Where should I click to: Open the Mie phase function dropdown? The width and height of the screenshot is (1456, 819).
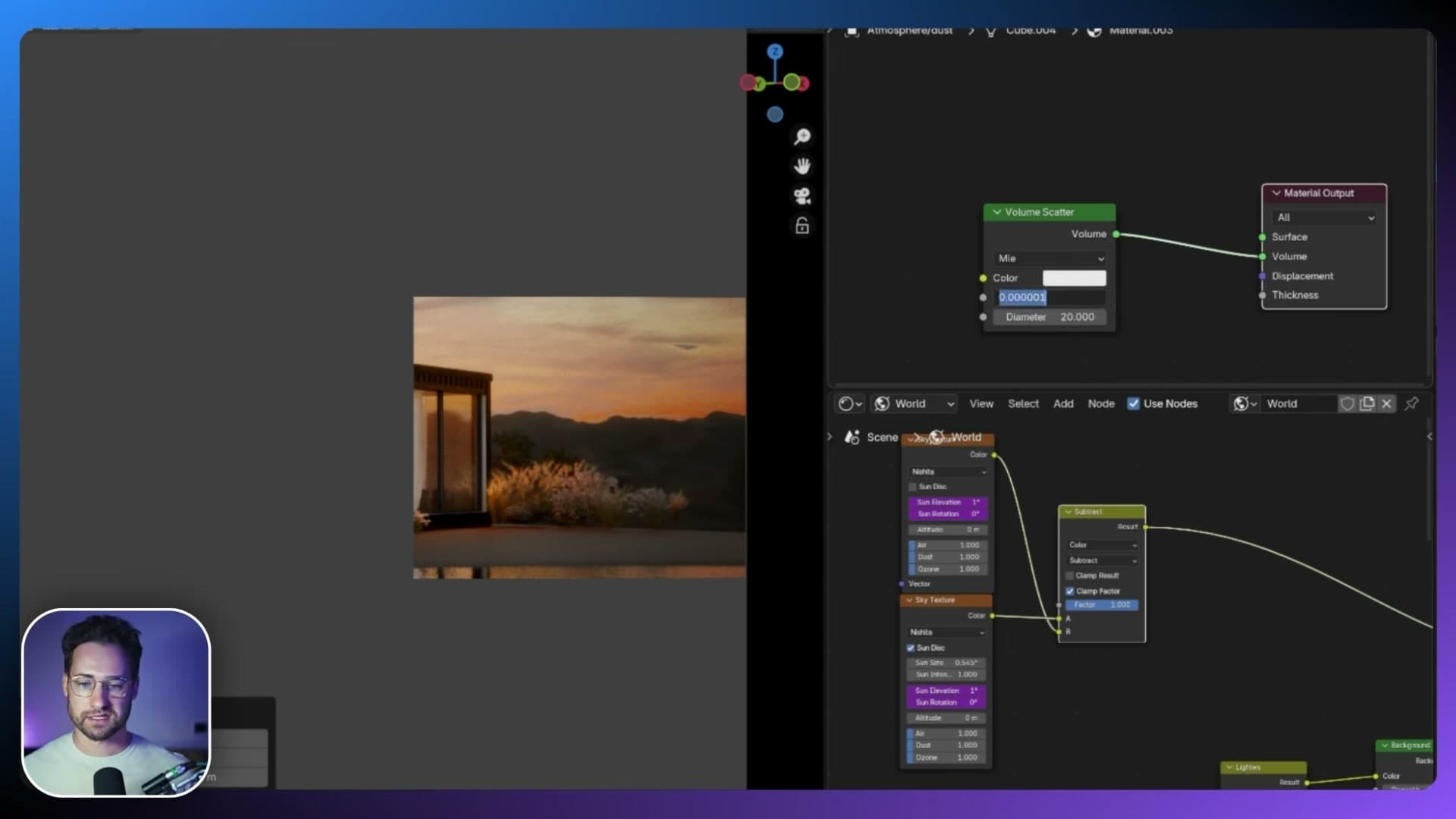[1050, 259]
